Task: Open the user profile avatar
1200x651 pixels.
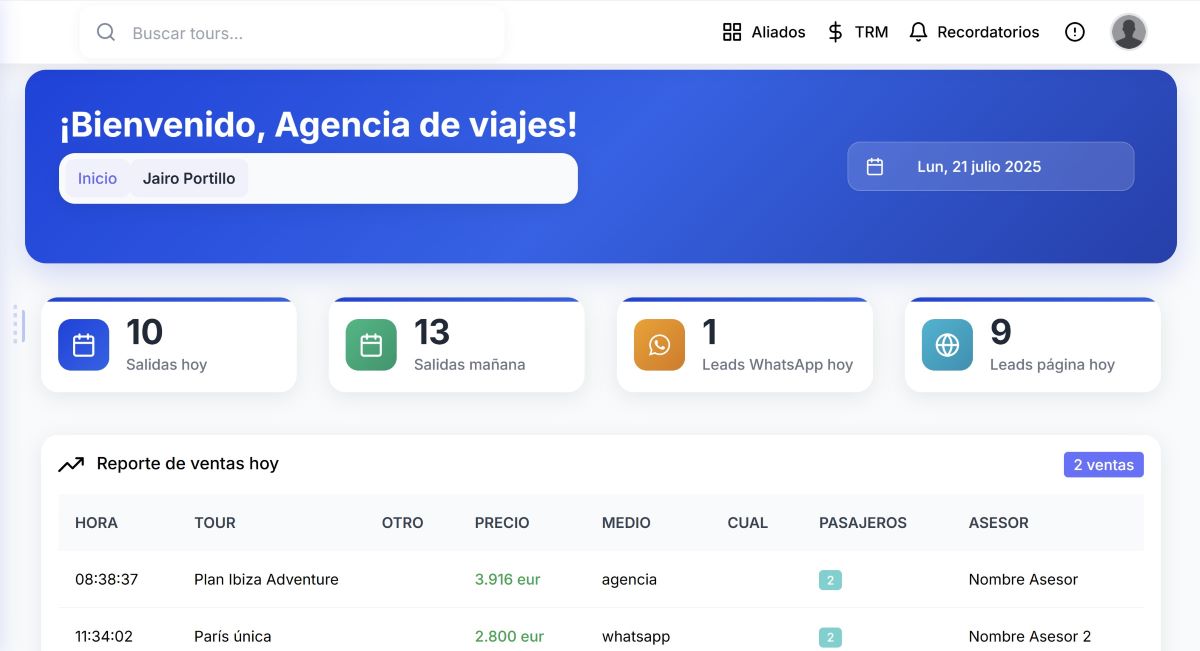Action: [1128, 32]
